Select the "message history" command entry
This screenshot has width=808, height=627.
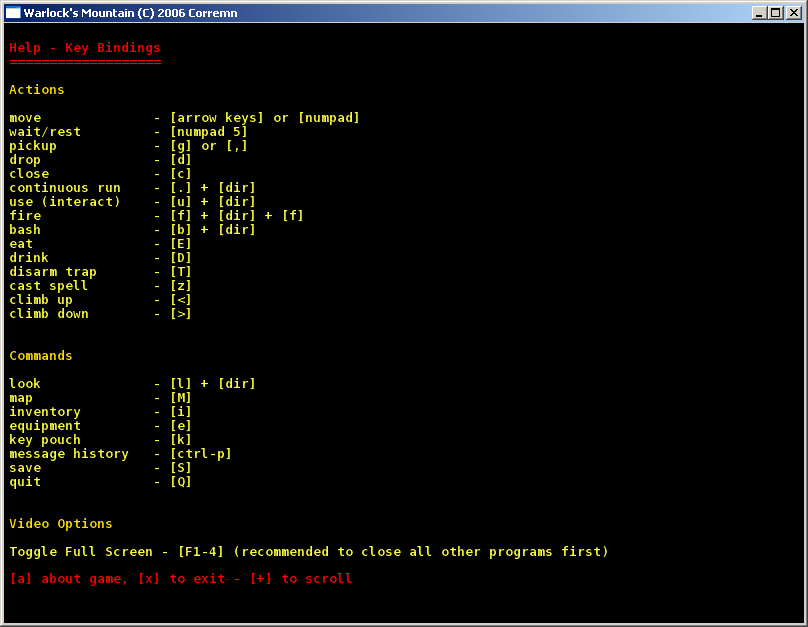68,454
